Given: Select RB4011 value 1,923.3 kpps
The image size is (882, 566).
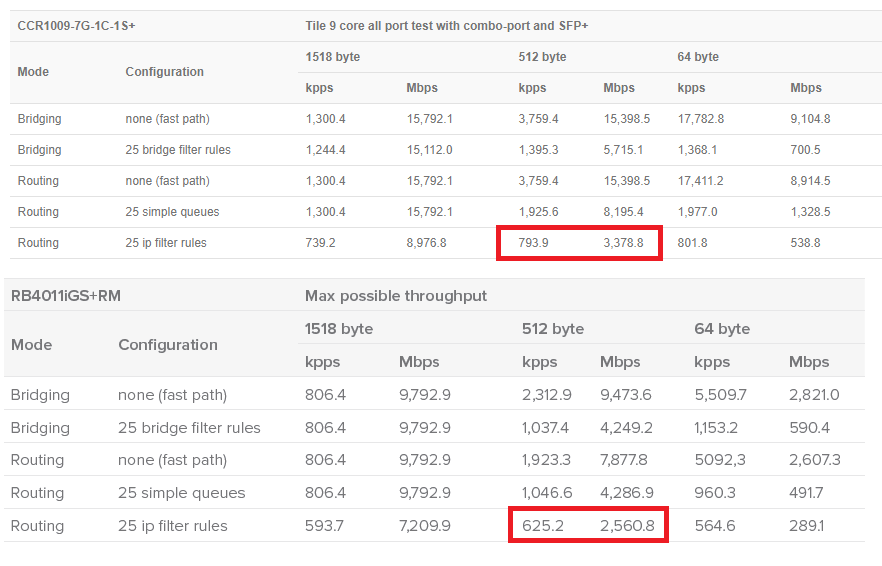Looking at the screenshot, I should click(x=546, y=460).
